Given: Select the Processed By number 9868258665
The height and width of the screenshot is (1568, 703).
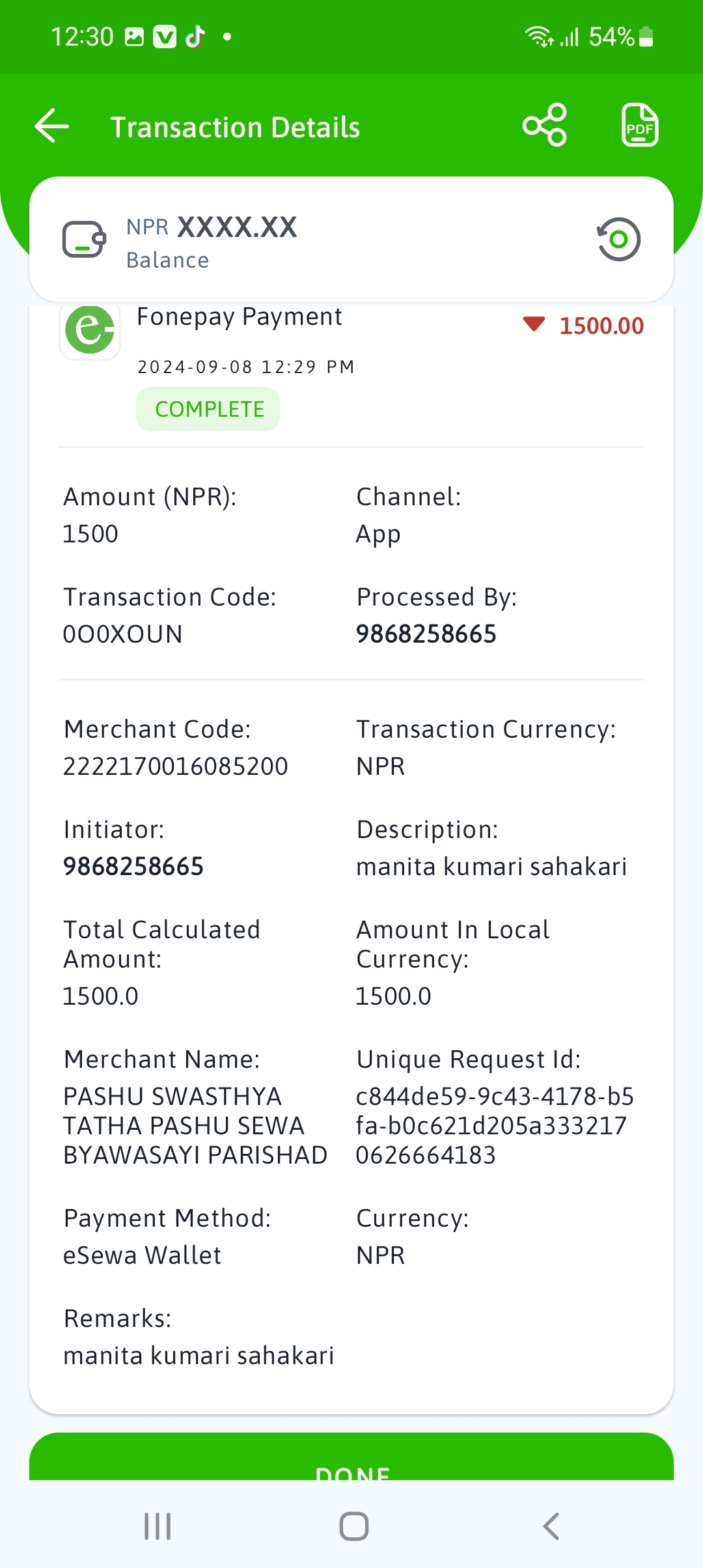Looking at the screenshot, I should tap(426, 634).
